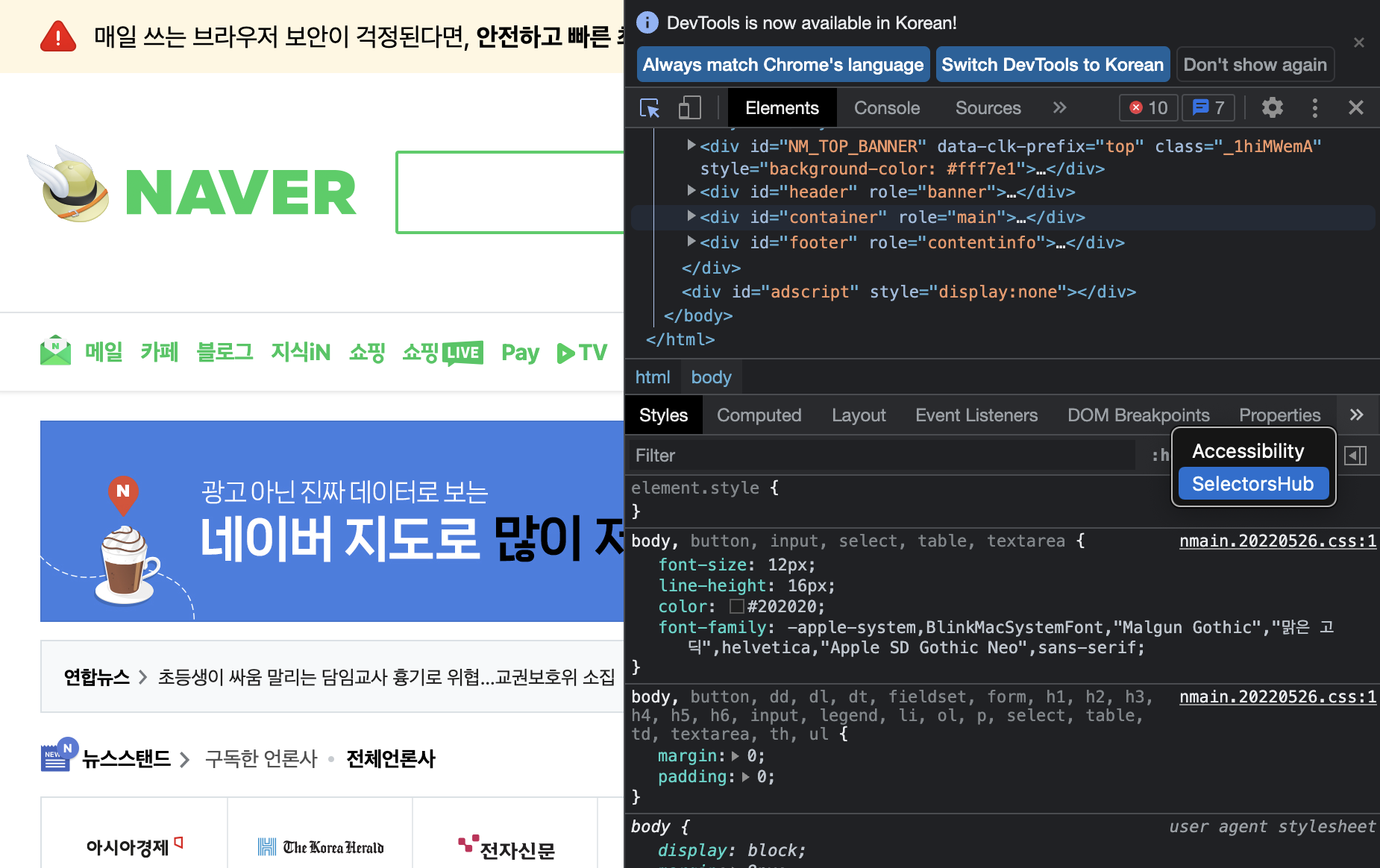The height and width of the screenshot is (868, 1380).
Task: Choose Accessibility from the overflow menu
Action: [1253, 451]
